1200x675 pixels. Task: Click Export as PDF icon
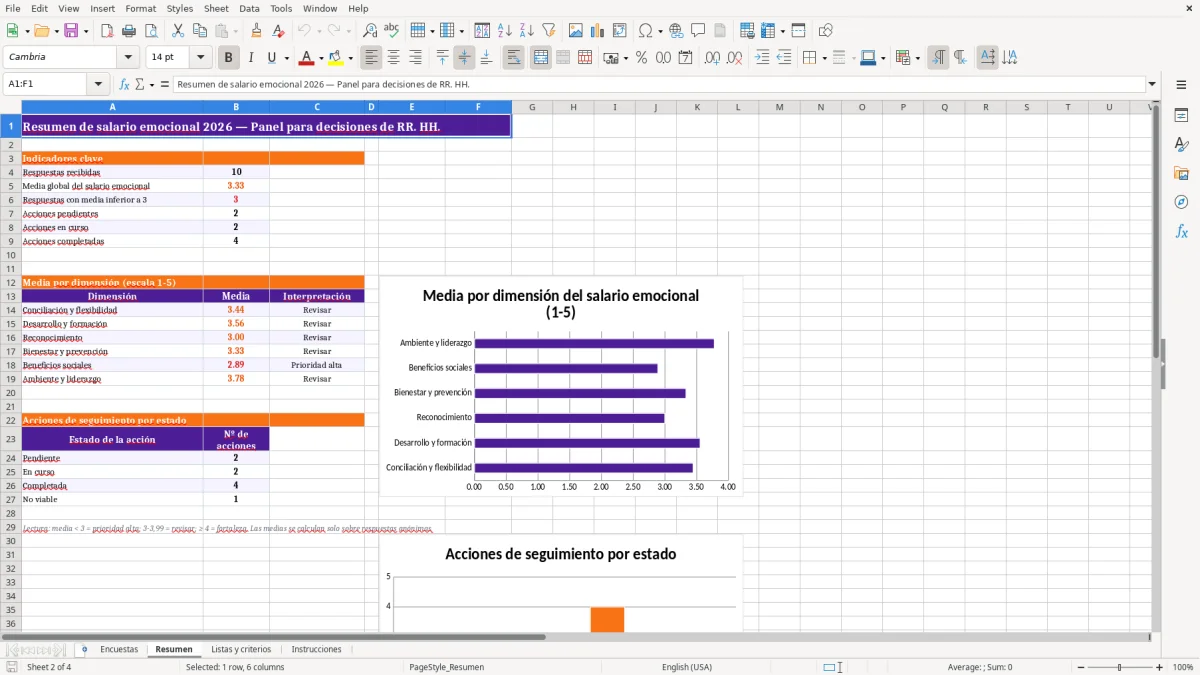click(107, 31)
